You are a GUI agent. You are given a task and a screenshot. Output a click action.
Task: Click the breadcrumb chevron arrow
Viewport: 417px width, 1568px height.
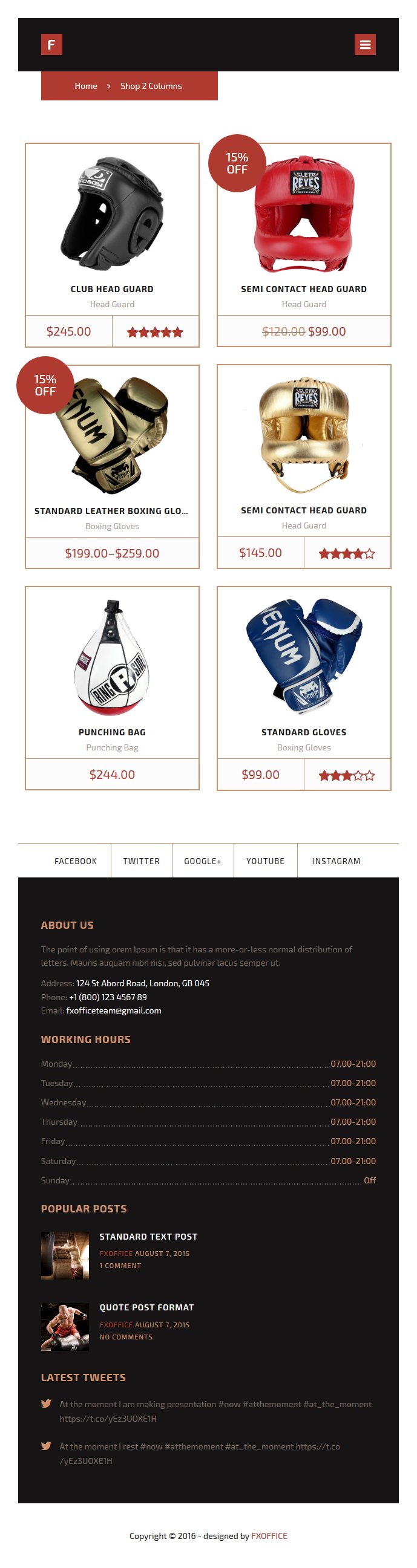tap(108, 86)
